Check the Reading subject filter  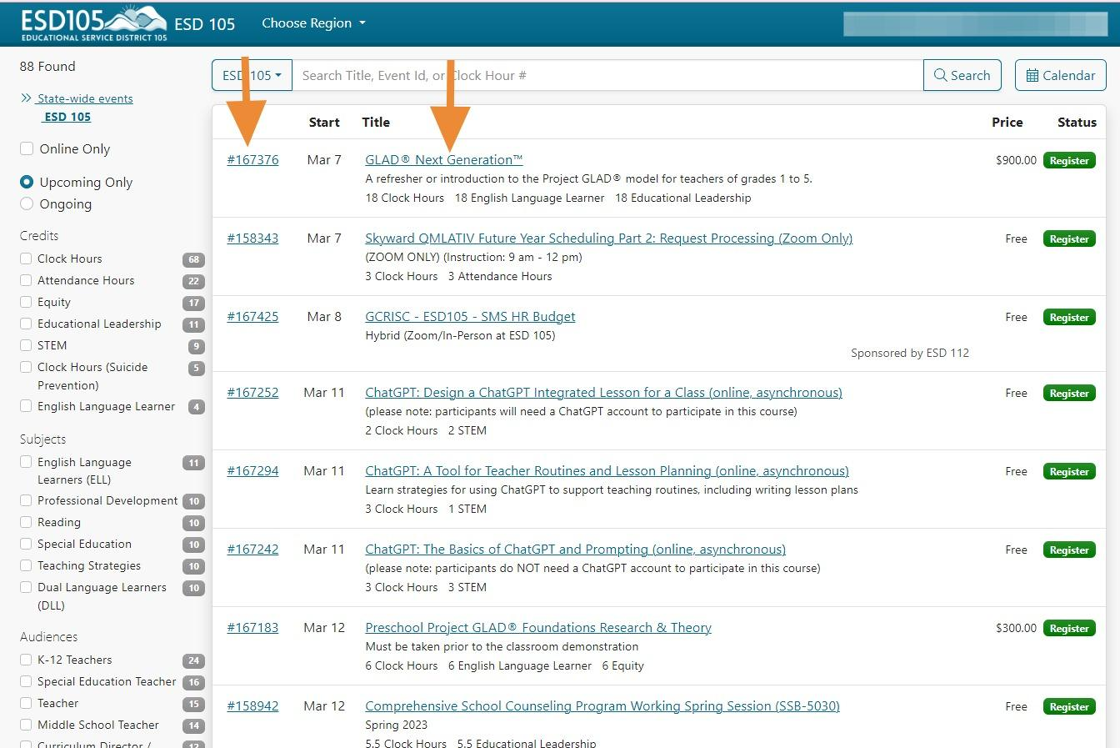pos(26,522)
